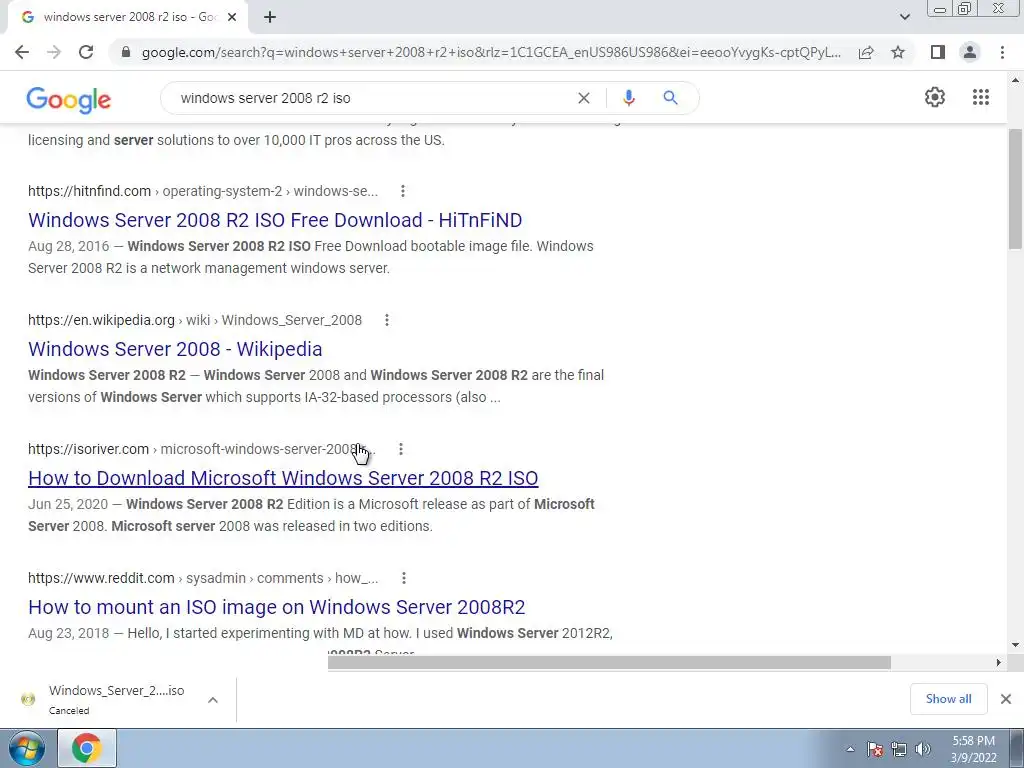The width and height of the screenshot is (1024, 768).
Task: Open the Windows Start menu
Action: [x=27, y=748]
